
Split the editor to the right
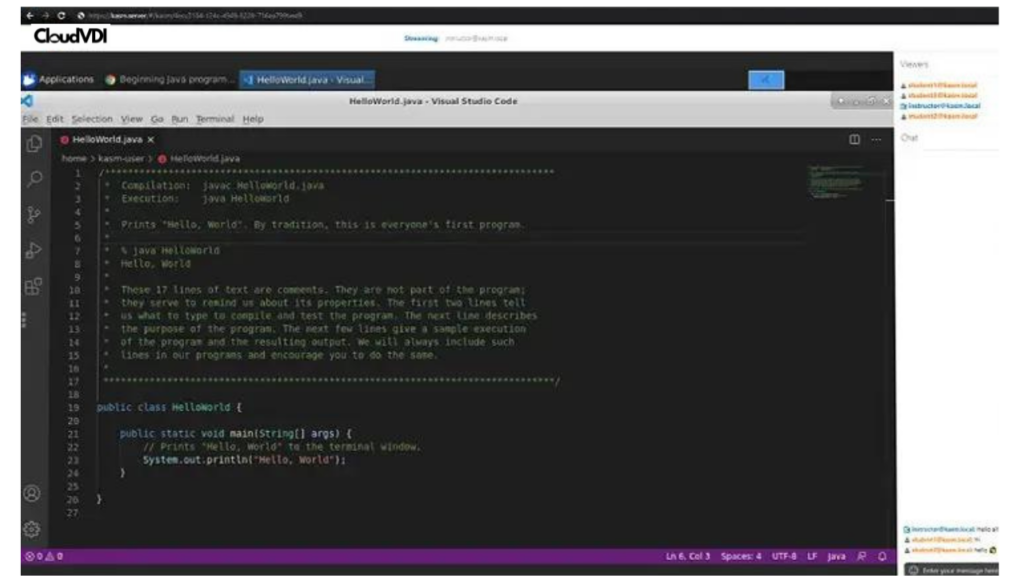point(854,139)
